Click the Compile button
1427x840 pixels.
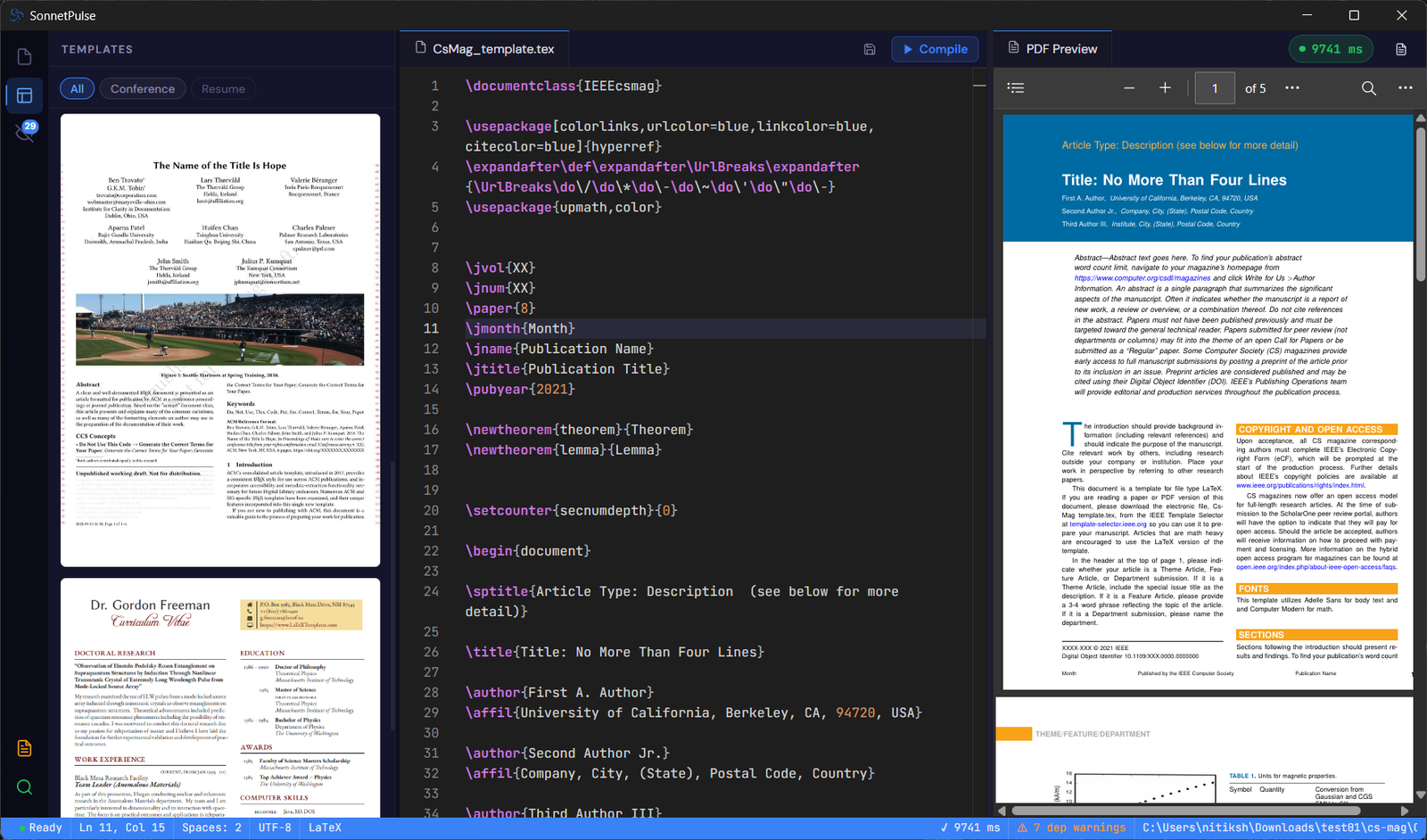[x=935, y=49]
